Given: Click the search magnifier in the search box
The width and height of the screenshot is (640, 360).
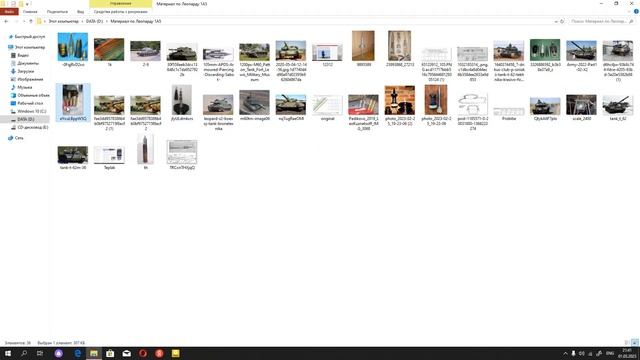Looking at the screenshot, I should pyautogui.click(x=631, y=21).
